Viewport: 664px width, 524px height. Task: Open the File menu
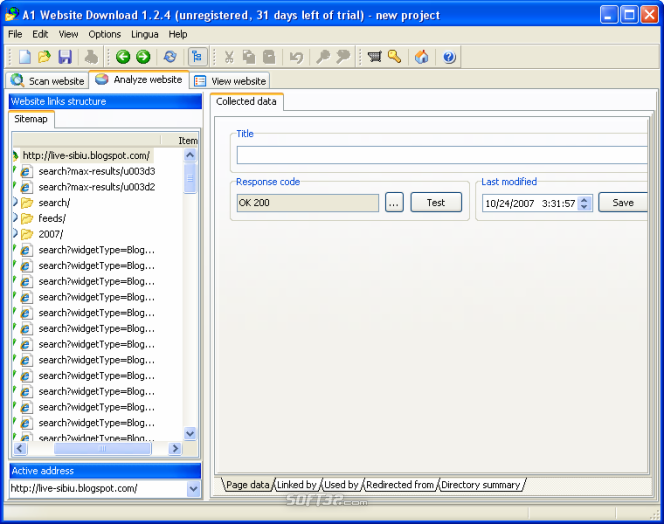click(15, 34)
